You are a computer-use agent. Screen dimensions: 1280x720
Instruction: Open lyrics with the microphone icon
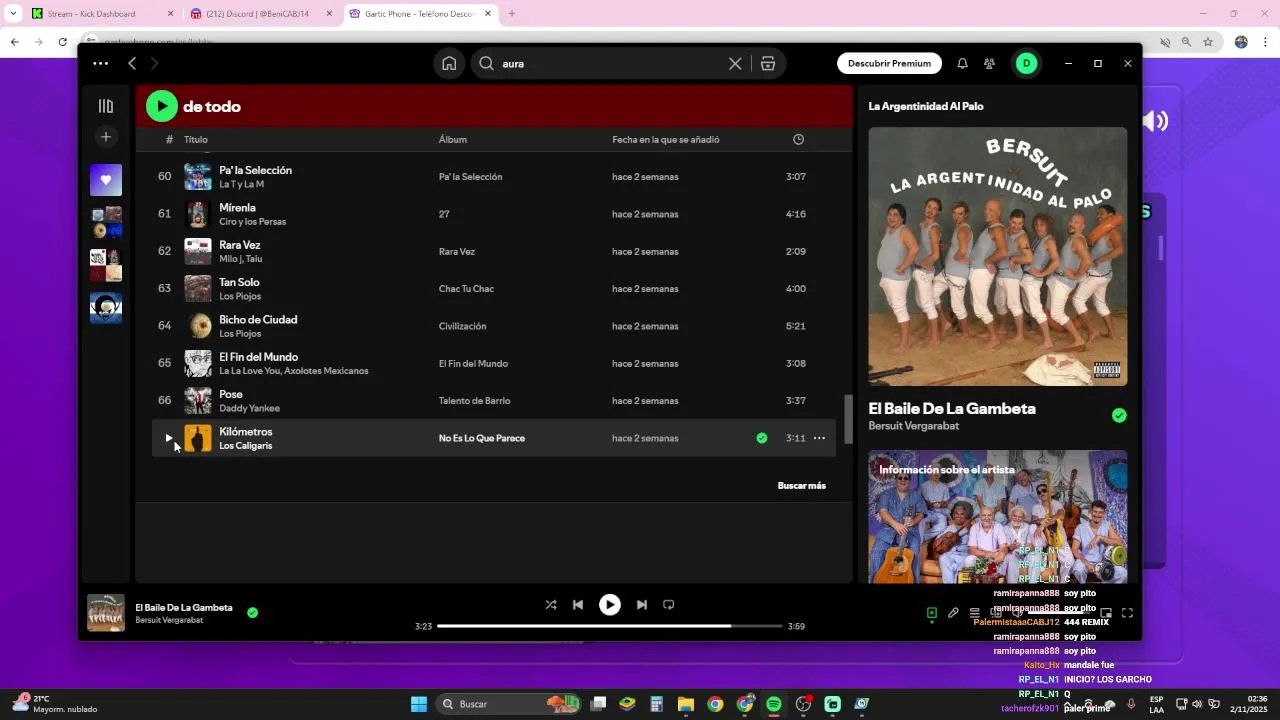click(953, 613)
